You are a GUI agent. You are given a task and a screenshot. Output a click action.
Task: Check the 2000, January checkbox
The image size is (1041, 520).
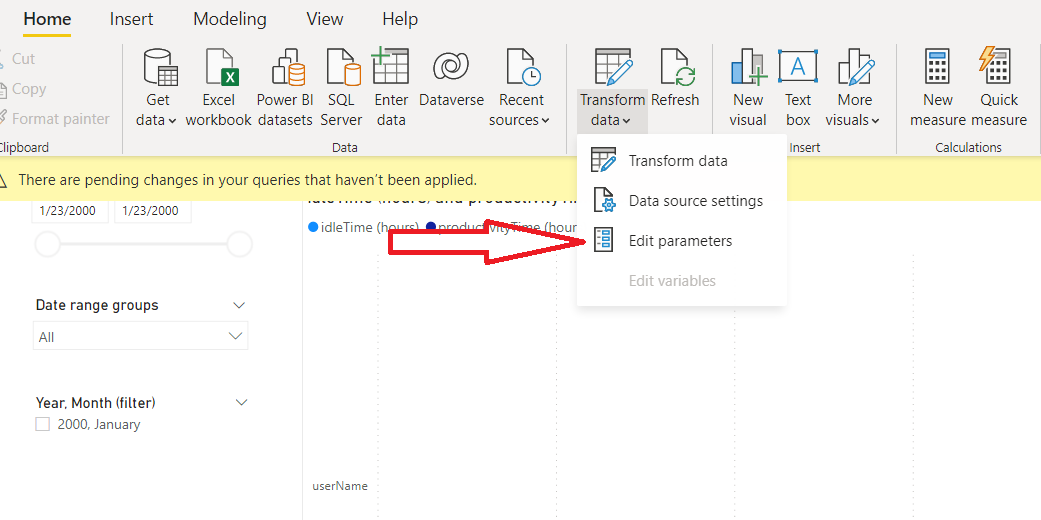coord(43,424)
